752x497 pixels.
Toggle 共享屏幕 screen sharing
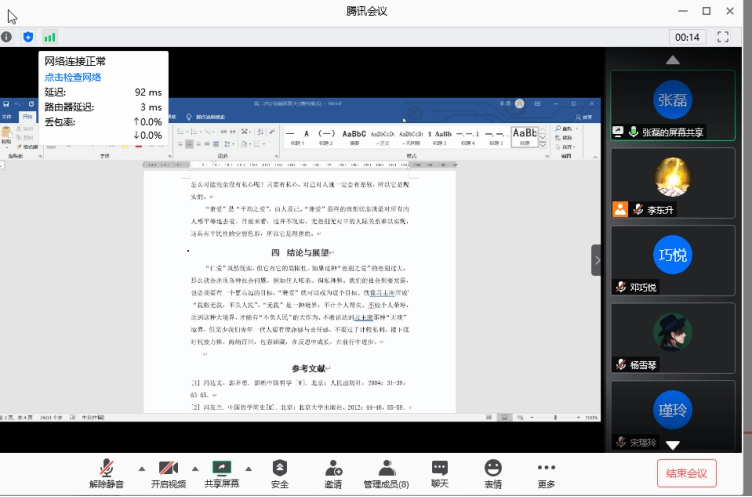(x=222, y=473)
